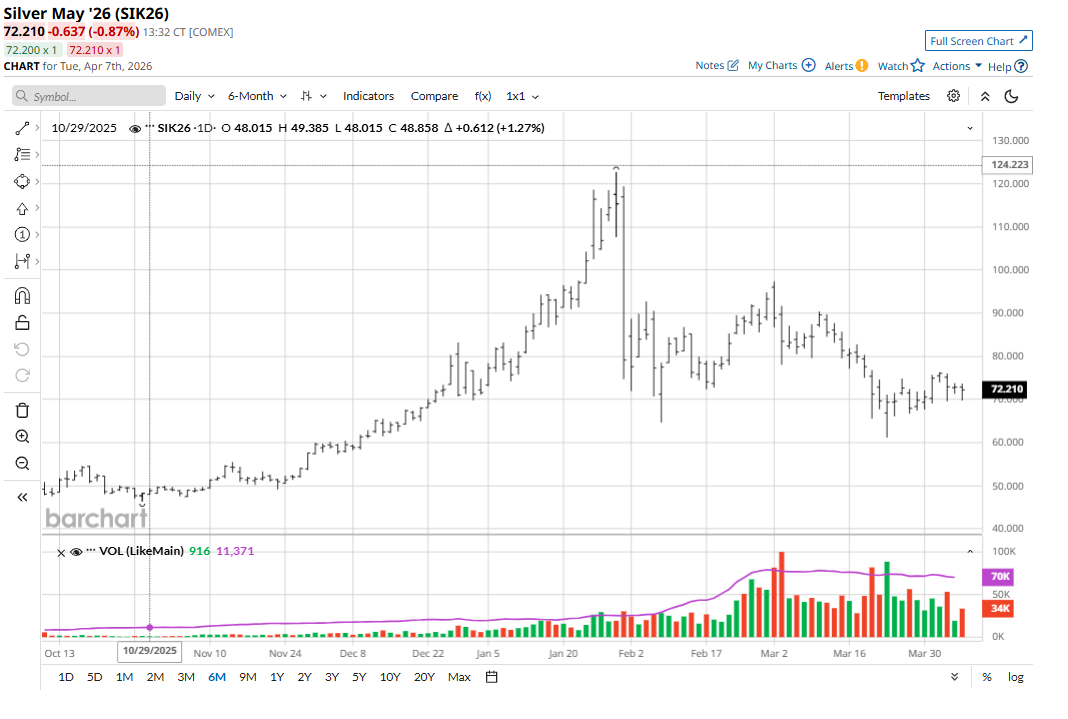Open Alerts for SIK26

[846, 66]
